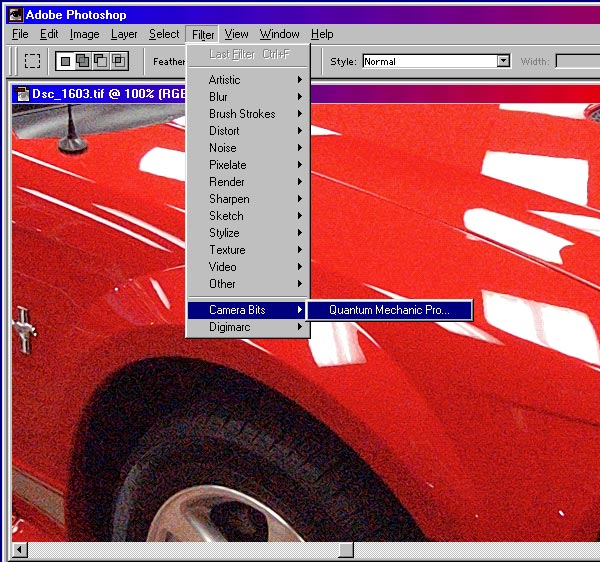This screenshot has width=600, height=562.
Task: Choose the Subtract from selection icon
Action: (x=101, y=61)
